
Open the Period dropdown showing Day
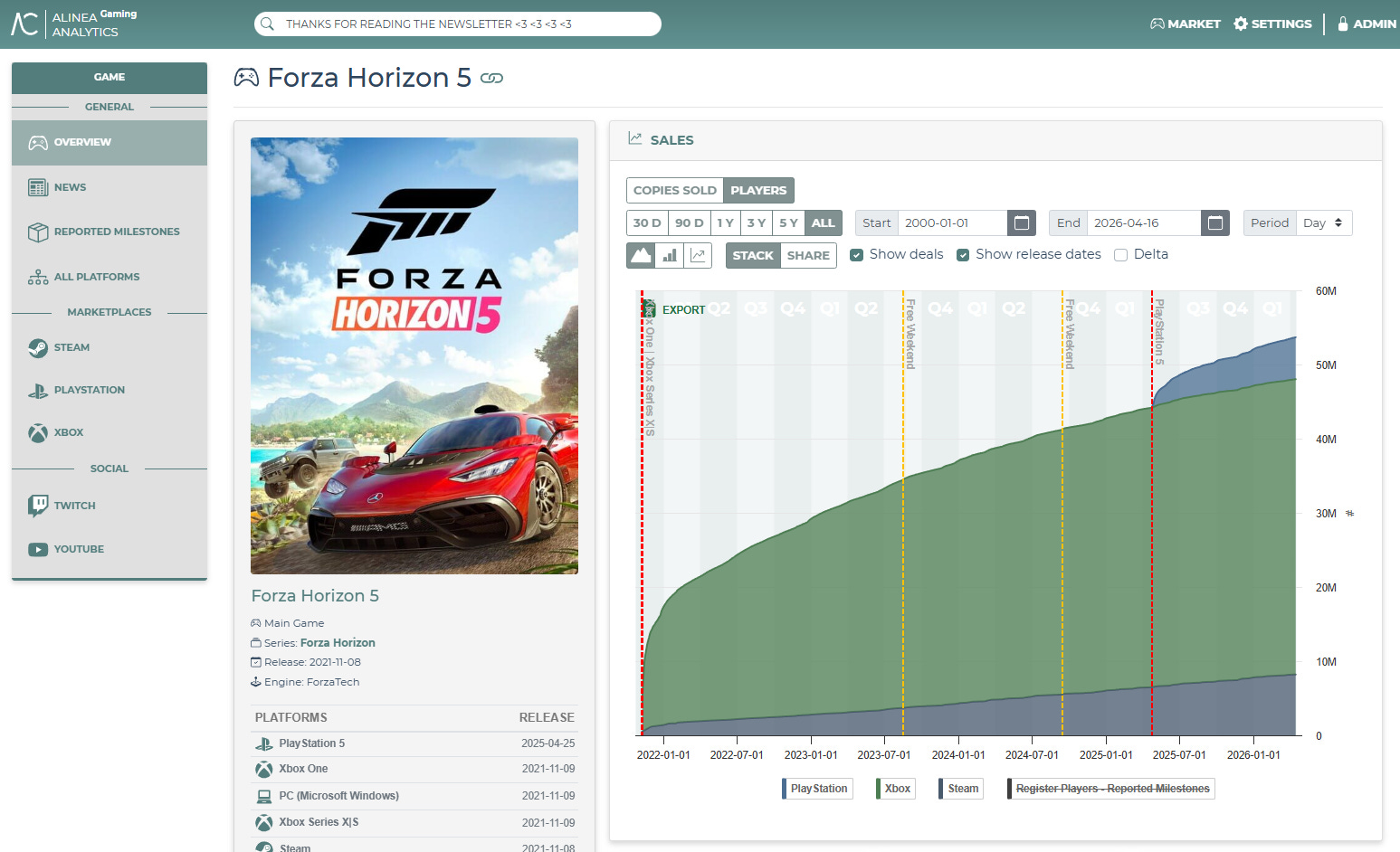click(x=1324, y=222)
